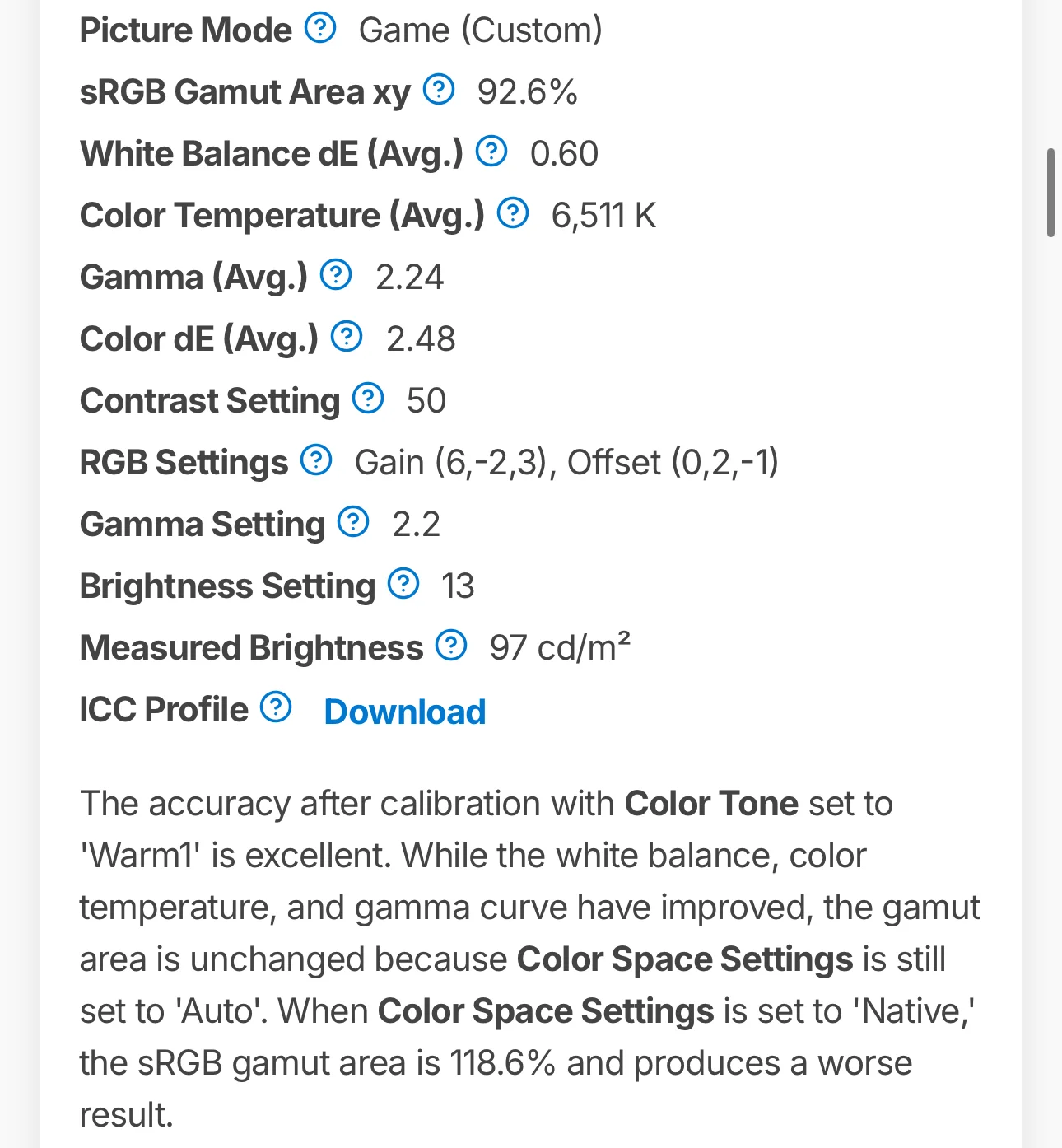Click the Picture Mode label
1062x1148 pixels.
185,30
